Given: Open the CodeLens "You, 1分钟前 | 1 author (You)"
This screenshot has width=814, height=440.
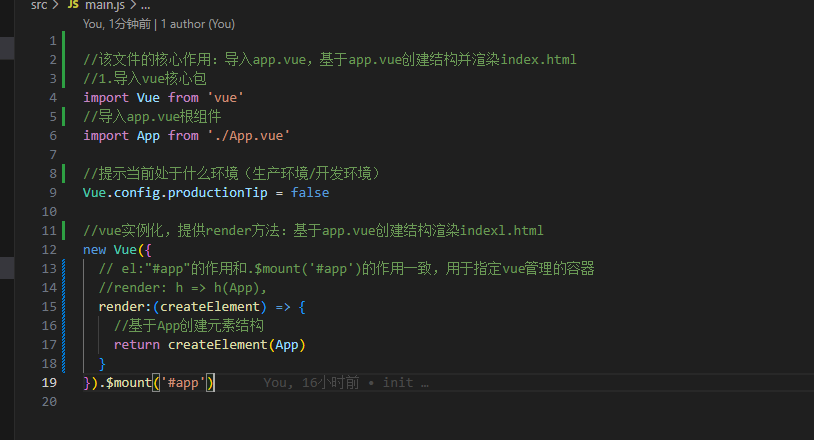Looking at the screenshot, I should [159, 24].
